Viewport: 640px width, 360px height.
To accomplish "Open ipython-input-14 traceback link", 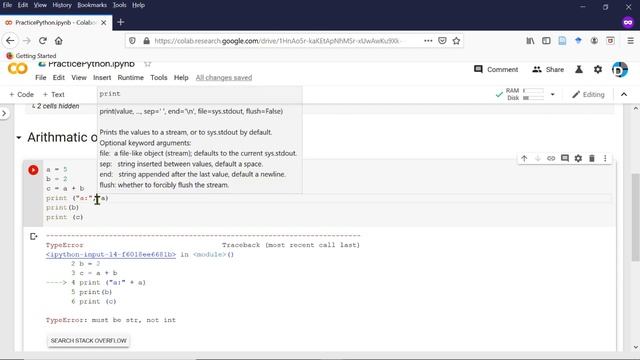I will [111, 254].
